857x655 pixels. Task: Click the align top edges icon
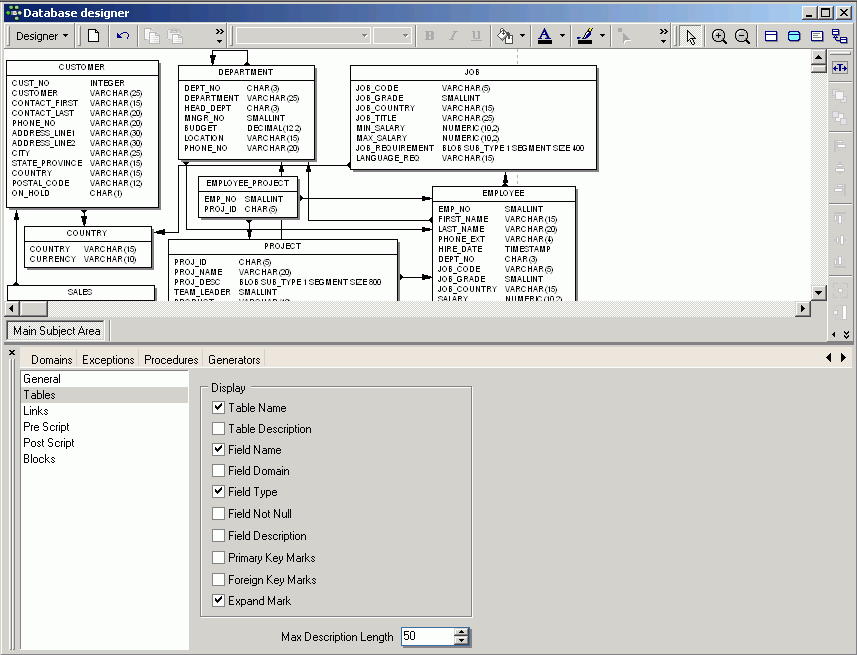click(x=840, y=218)
